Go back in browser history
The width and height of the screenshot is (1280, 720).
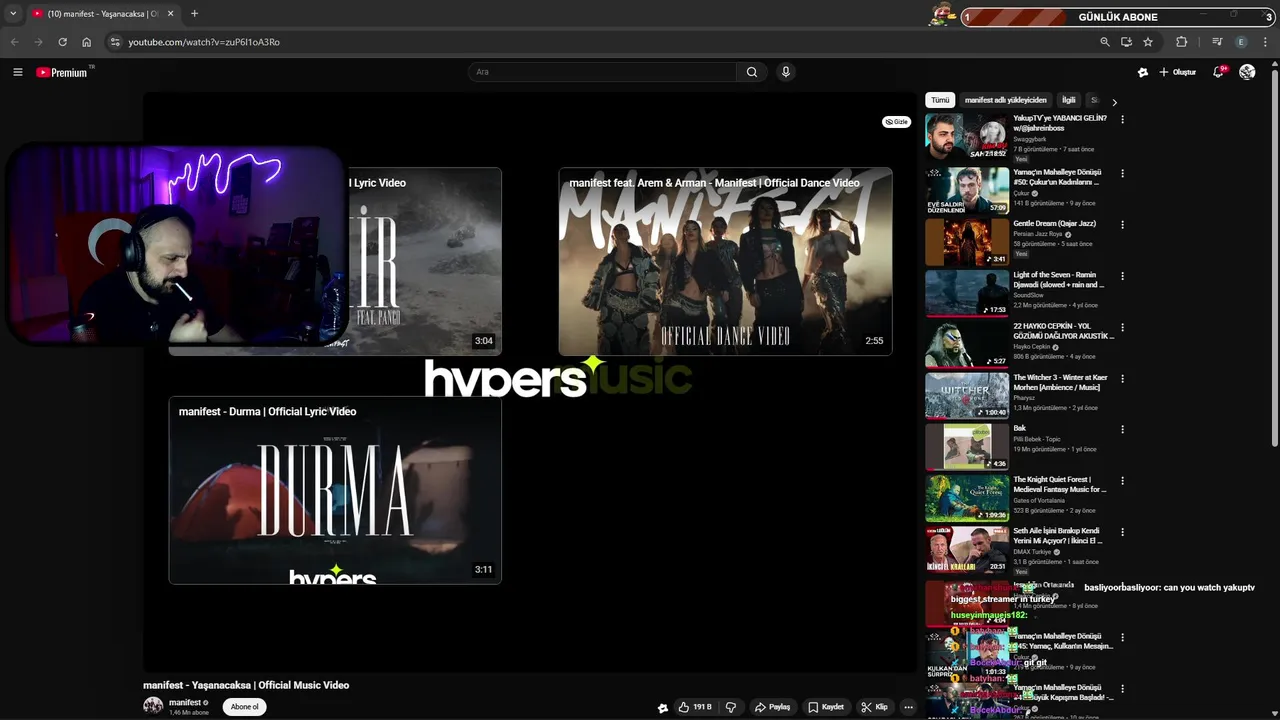point(14,42)
